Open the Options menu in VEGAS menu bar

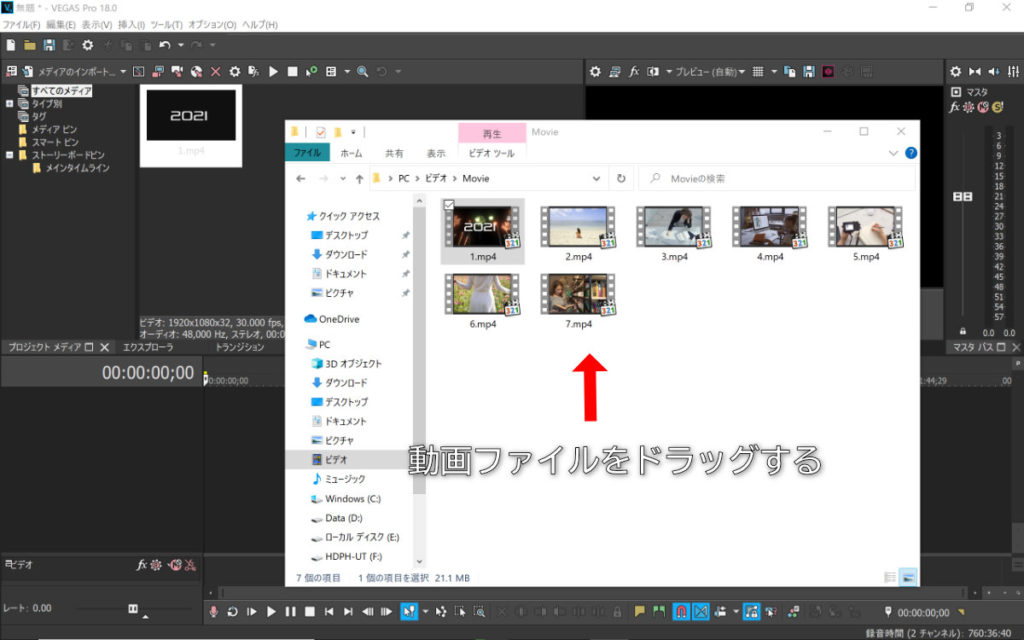(x=212, y=24)
